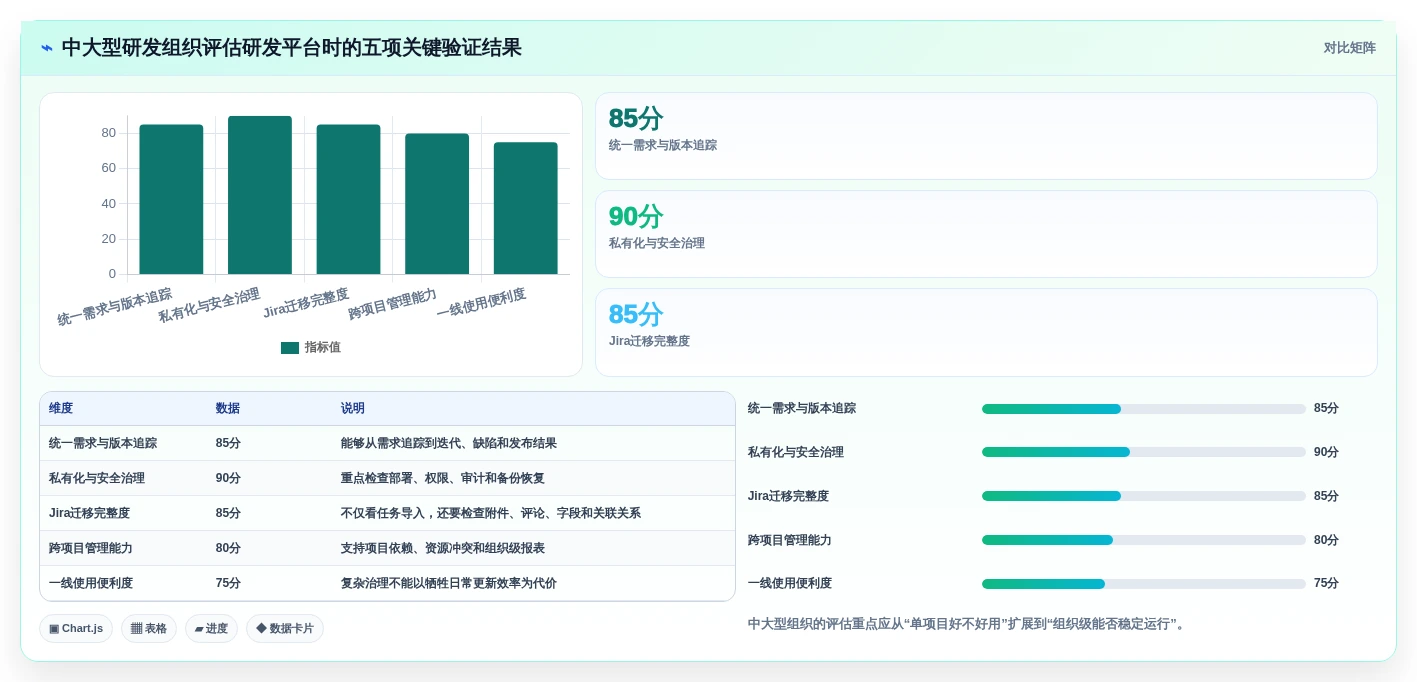Click description 能够从需求追踪到迭代、缺陷和发布结果

(x=449, y=444)
